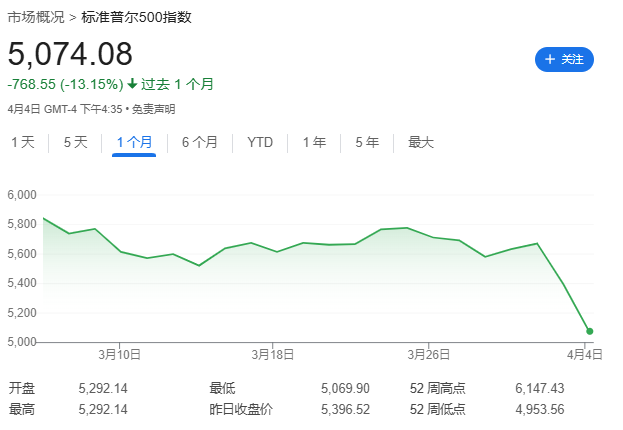Select the 1 天 time range tab
The image size is (623, 430).
pyautogui.click(x=23, y=142)
